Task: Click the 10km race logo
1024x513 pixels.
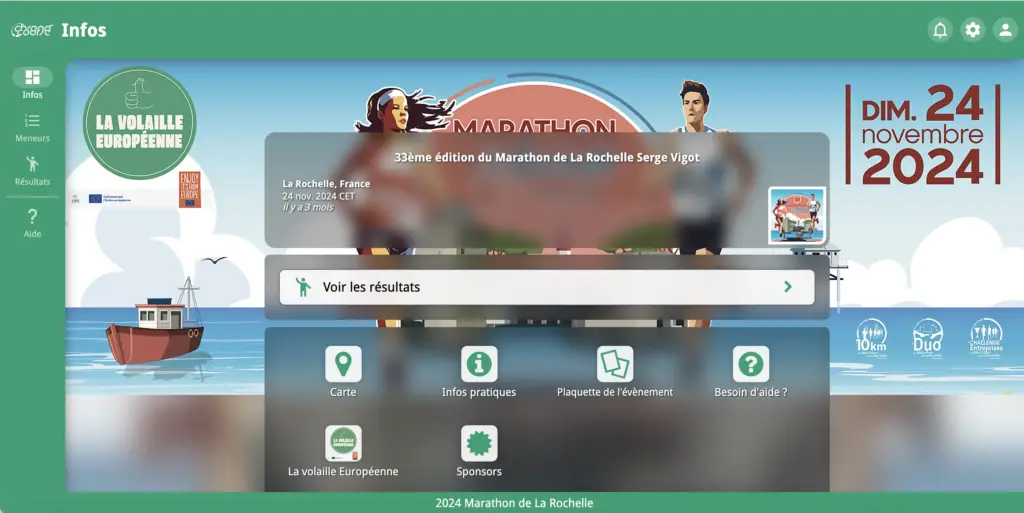Action: coord(871,338)
